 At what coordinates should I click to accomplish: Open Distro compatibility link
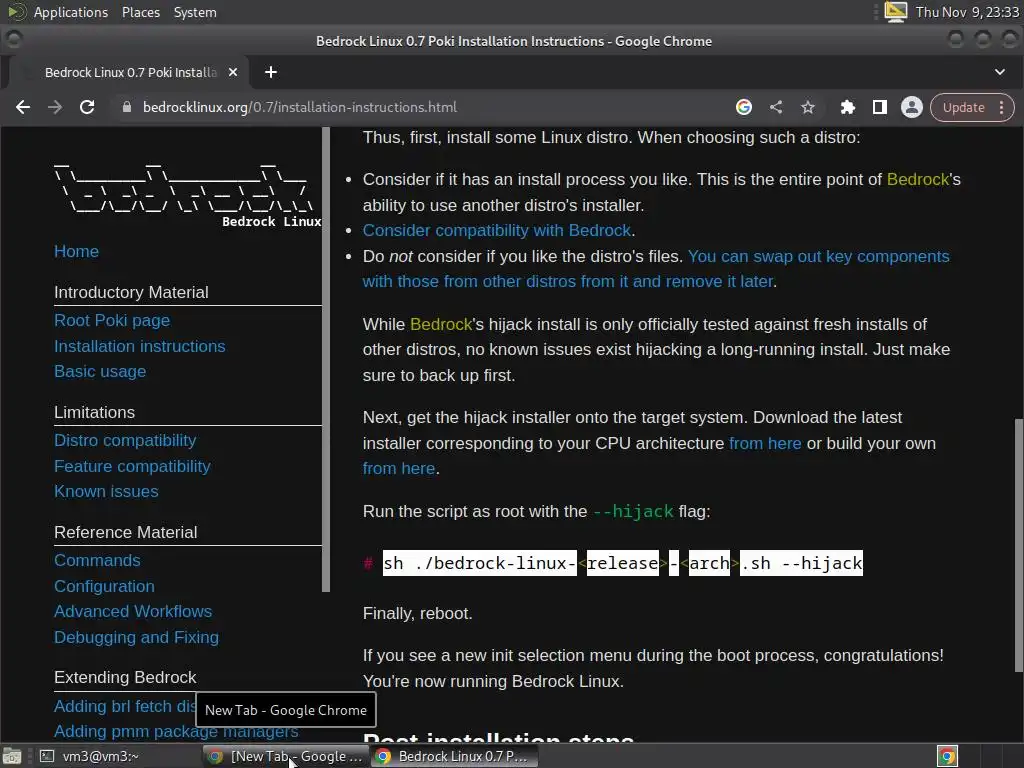(125, 441)
